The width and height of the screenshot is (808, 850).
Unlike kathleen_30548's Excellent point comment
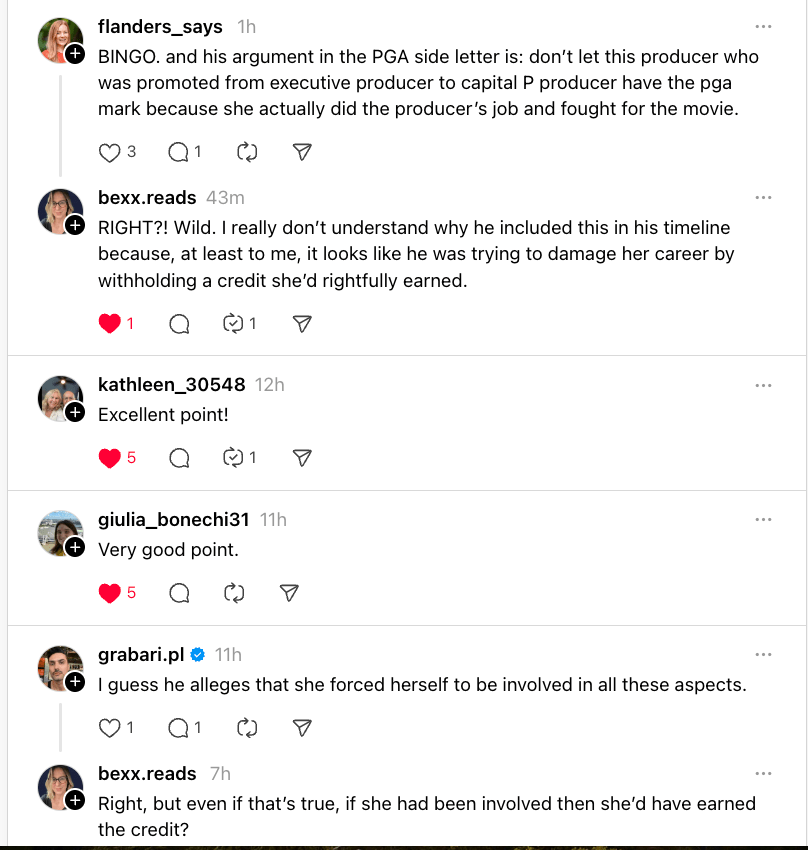pos(109,458)
